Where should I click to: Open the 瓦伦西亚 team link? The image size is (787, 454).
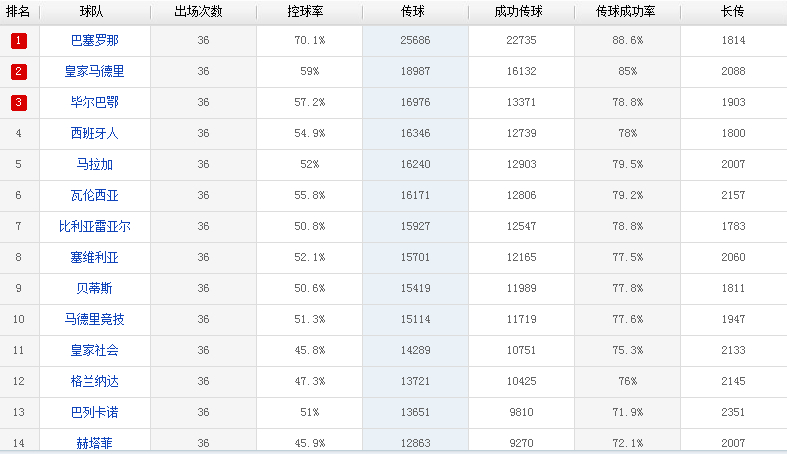click(x=94, y=196)
